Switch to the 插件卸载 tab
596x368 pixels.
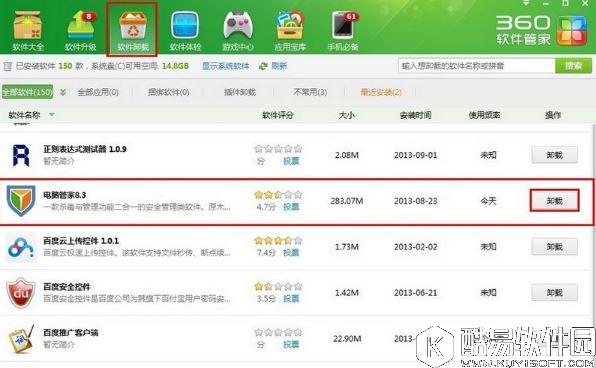(239, 92)
